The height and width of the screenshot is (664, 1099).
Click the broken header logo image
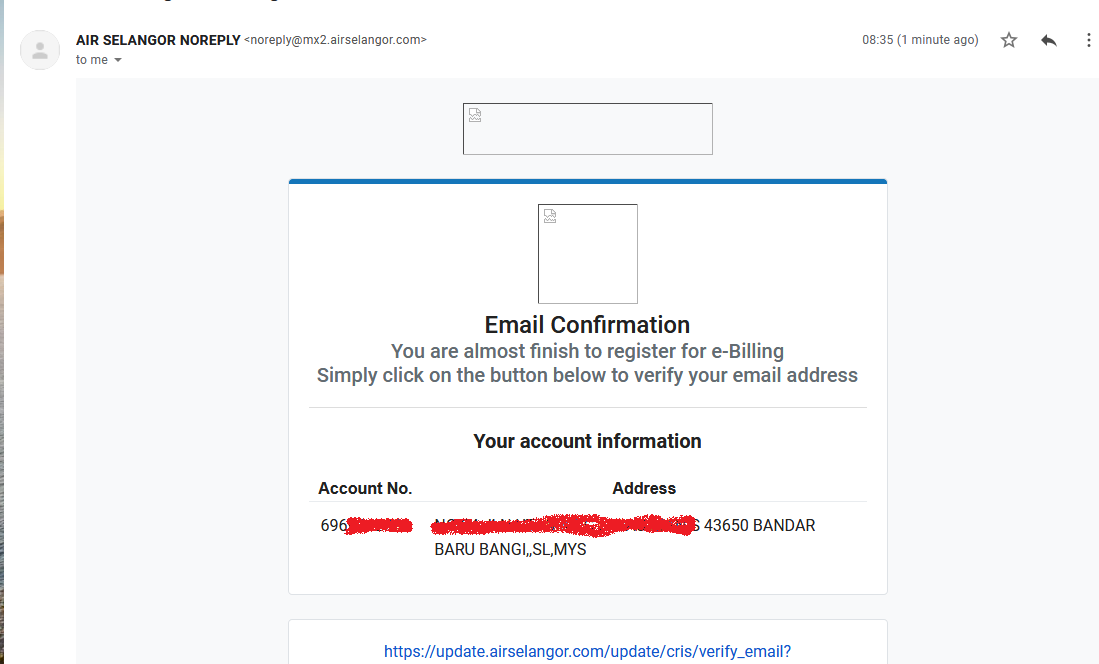(x=587, y=129)
